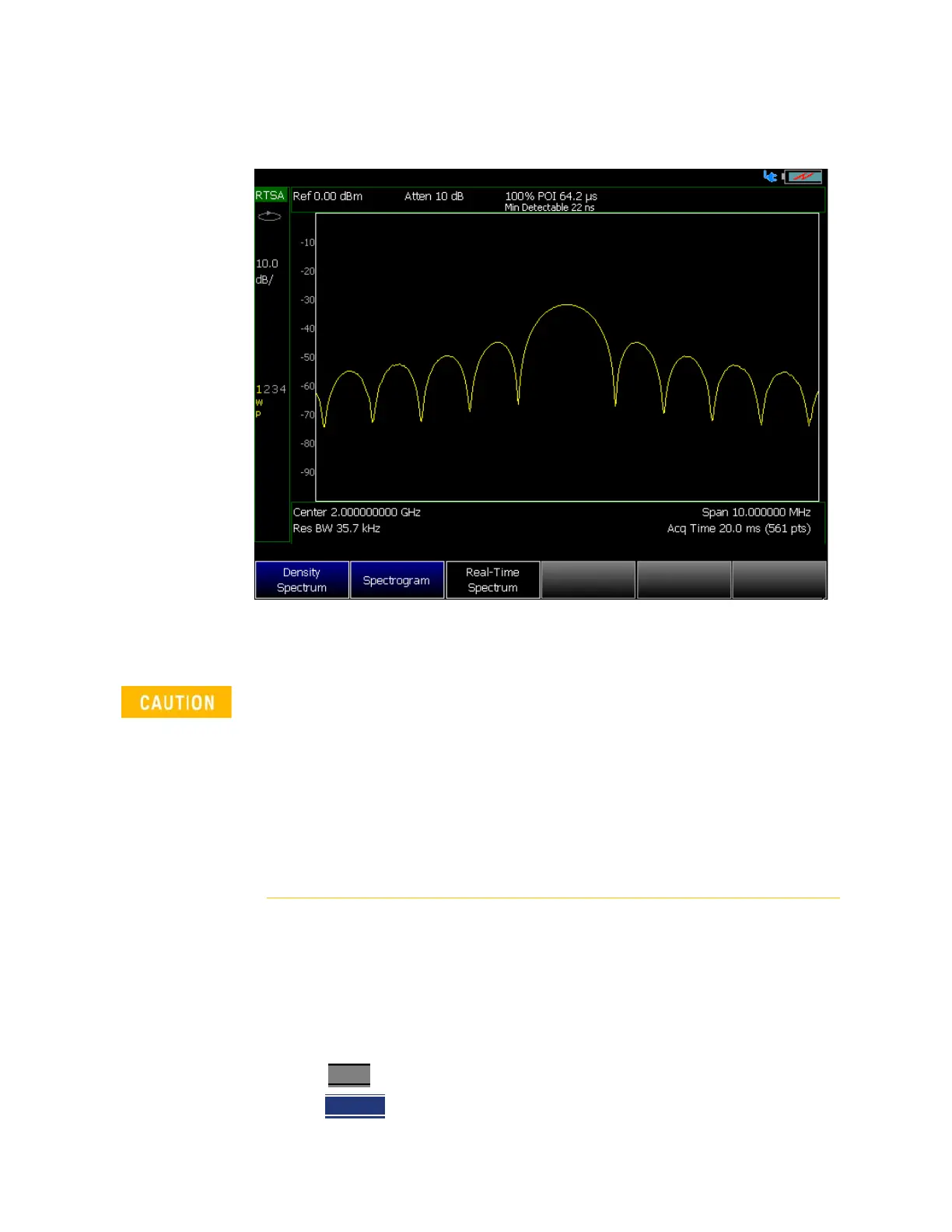Click the gray sample key below screen
The height and width of the screenshot is (1232, 952).
pyautogui.click(x=349, y=1075)
